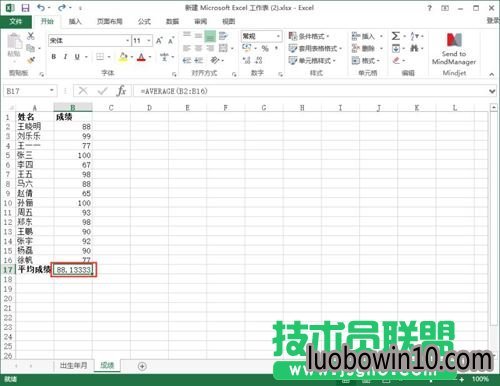Click the Save icon in quick access toolbar

coord(25,7)
